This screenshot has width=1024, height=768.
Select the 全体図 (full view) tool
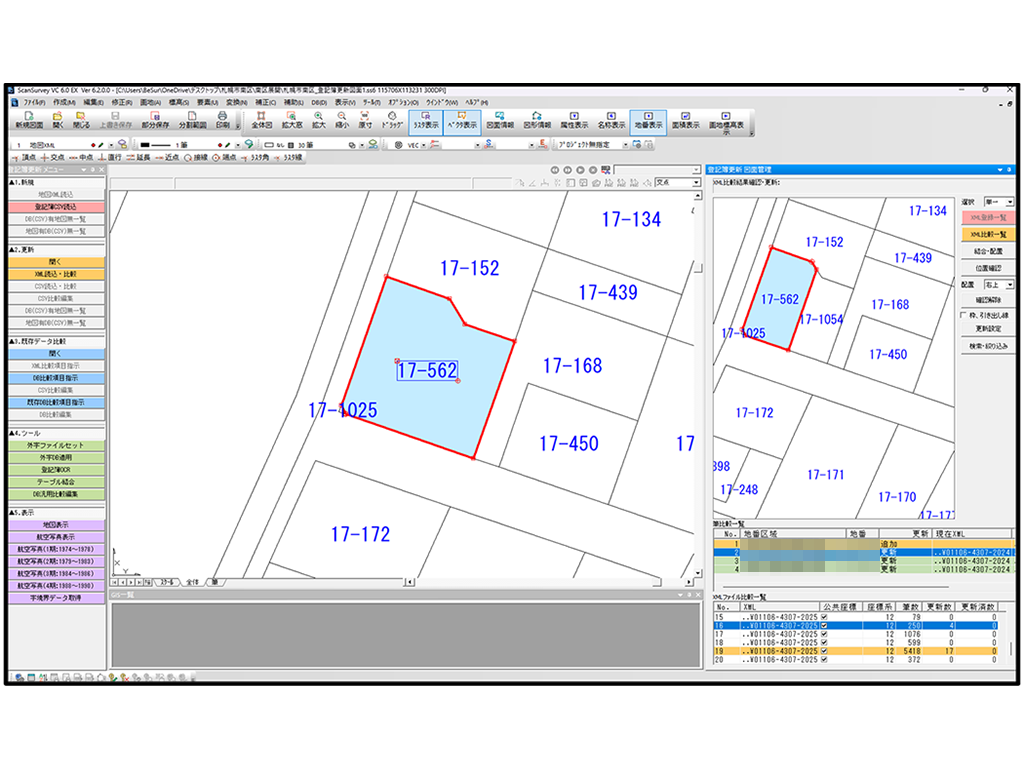[262, 120]
